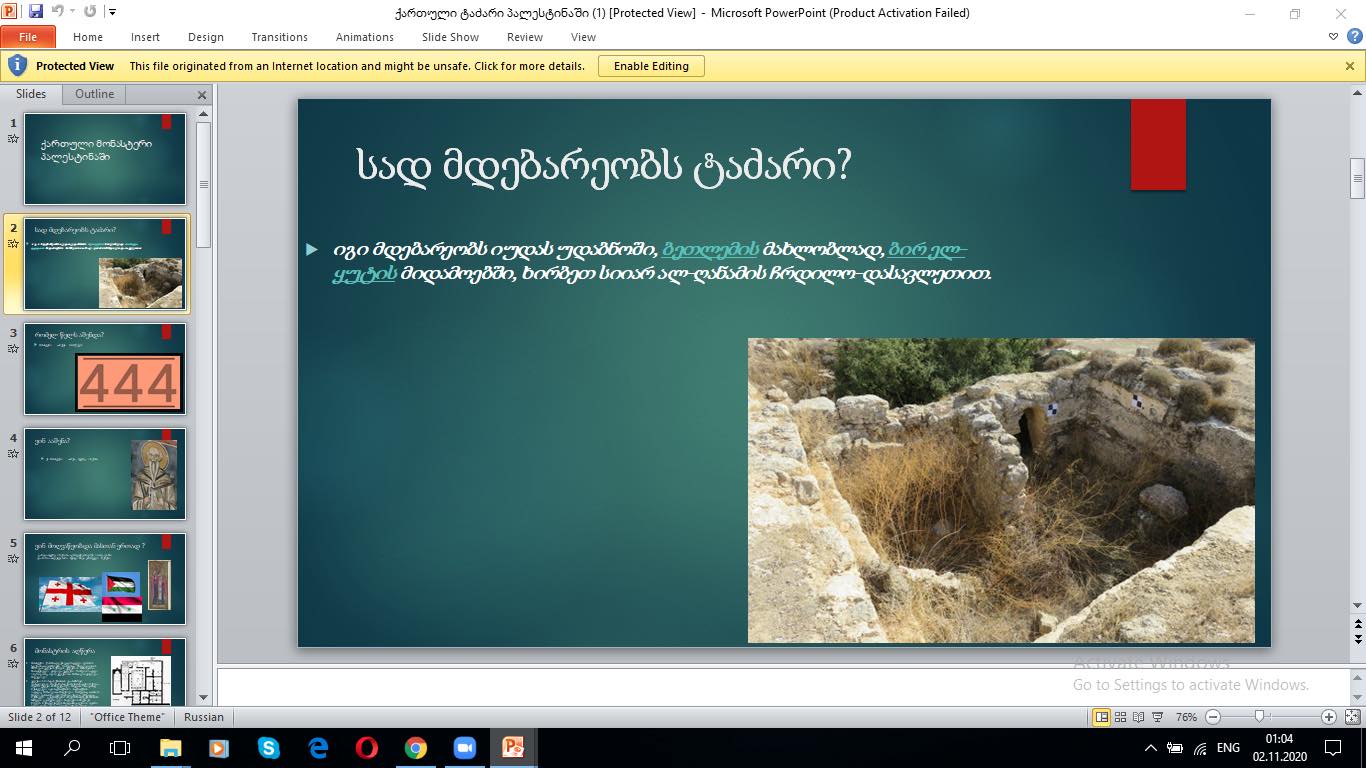Click the Enable Editing button
Viewport: 1366px width, 768px height.
coord(651,66)
